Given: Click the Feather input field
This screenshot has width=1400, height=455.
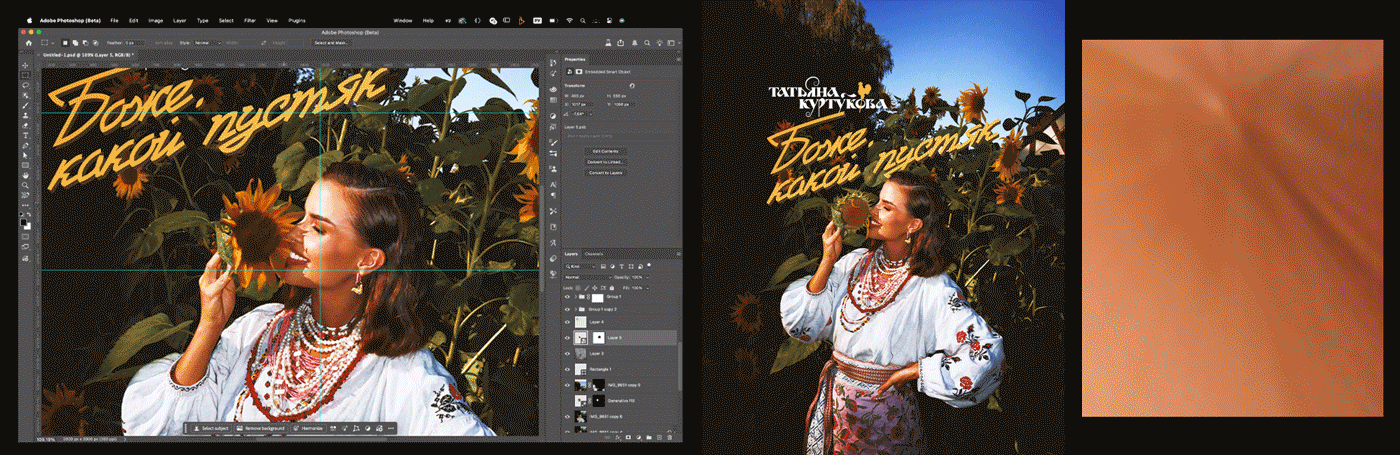Looking at the screenshot, I should click(x=132, y=43).
